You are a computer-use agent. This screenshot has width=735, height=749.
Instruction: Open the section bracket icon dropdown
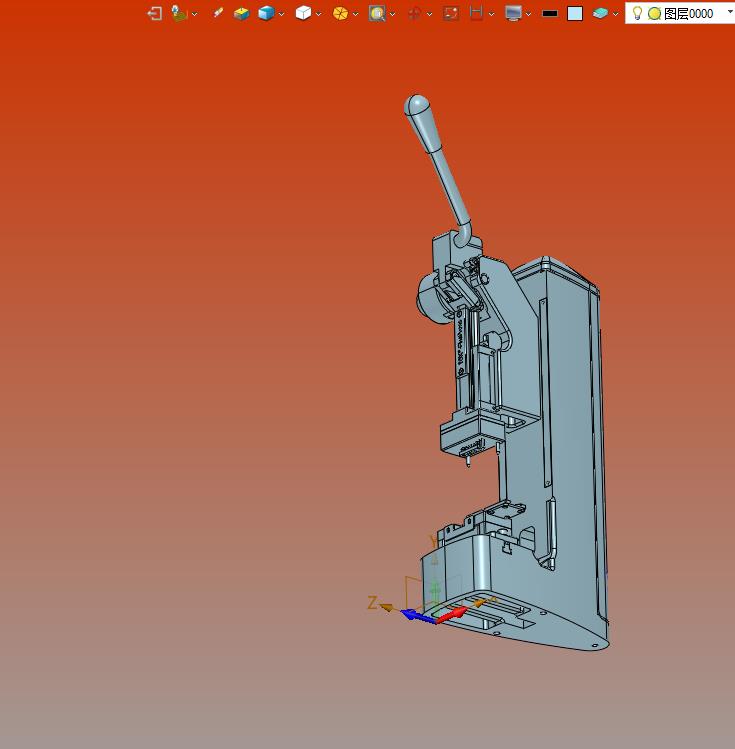click(x=491, y=14)
